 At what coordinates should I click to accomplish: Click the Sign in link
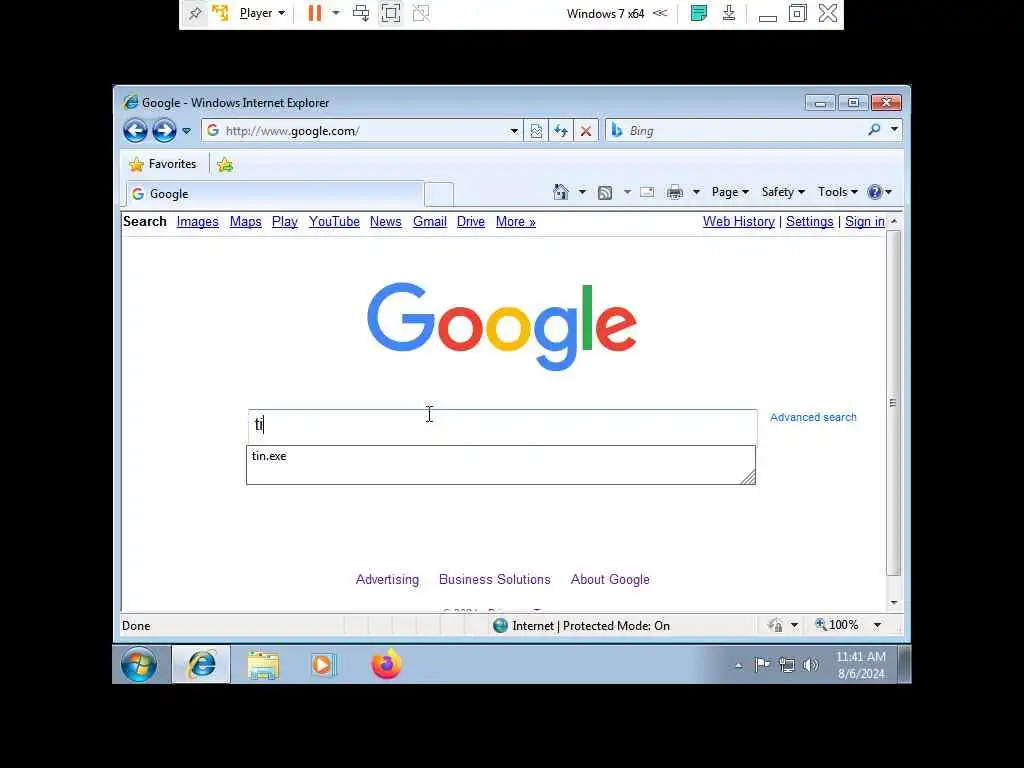pos(865,221)
